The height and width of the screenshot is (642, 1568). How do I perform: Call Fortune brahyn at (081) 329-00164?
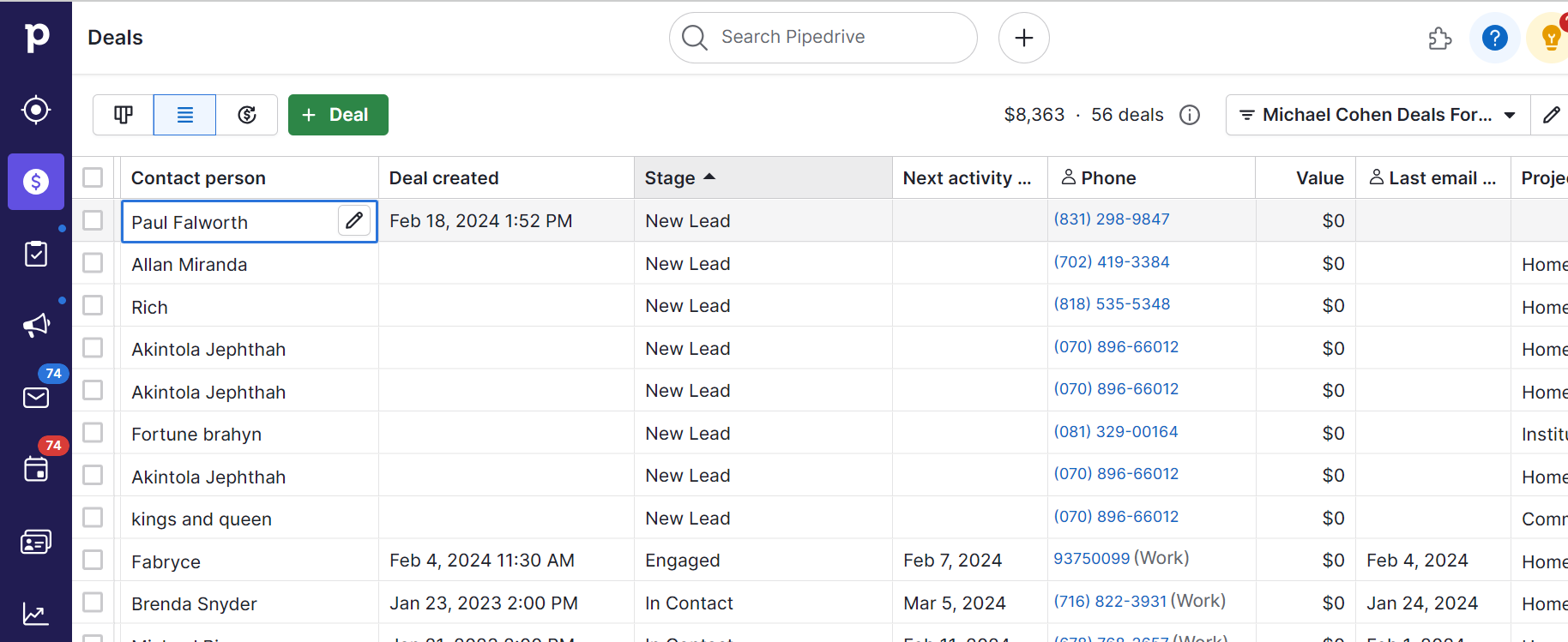[1116, 432]
